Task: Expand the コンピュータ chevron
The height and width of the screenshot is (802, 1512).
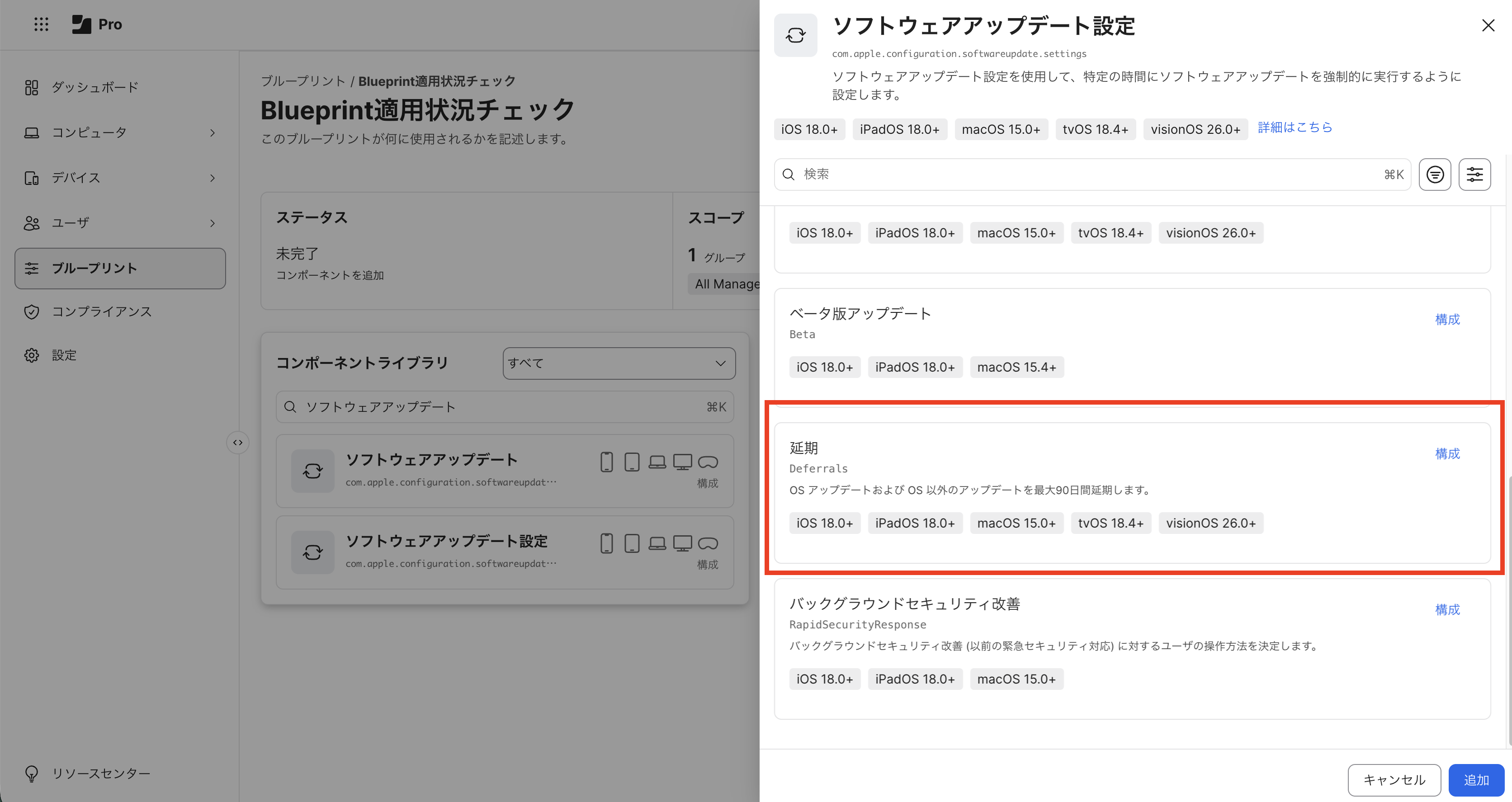Action: 213,133
